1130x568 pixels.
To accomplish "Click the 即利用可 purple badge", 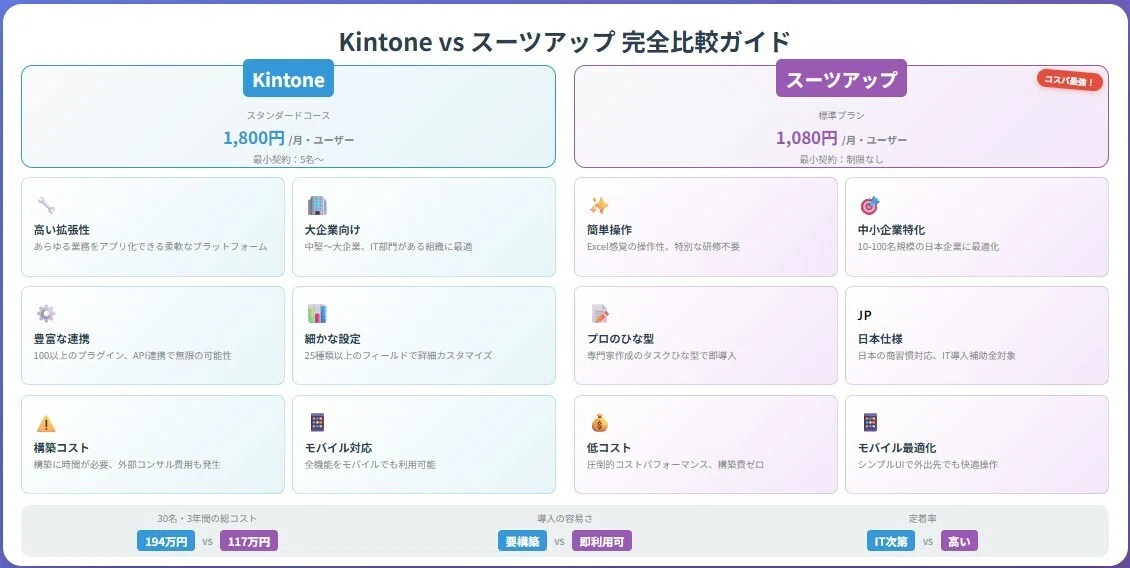I will [602, 541].
